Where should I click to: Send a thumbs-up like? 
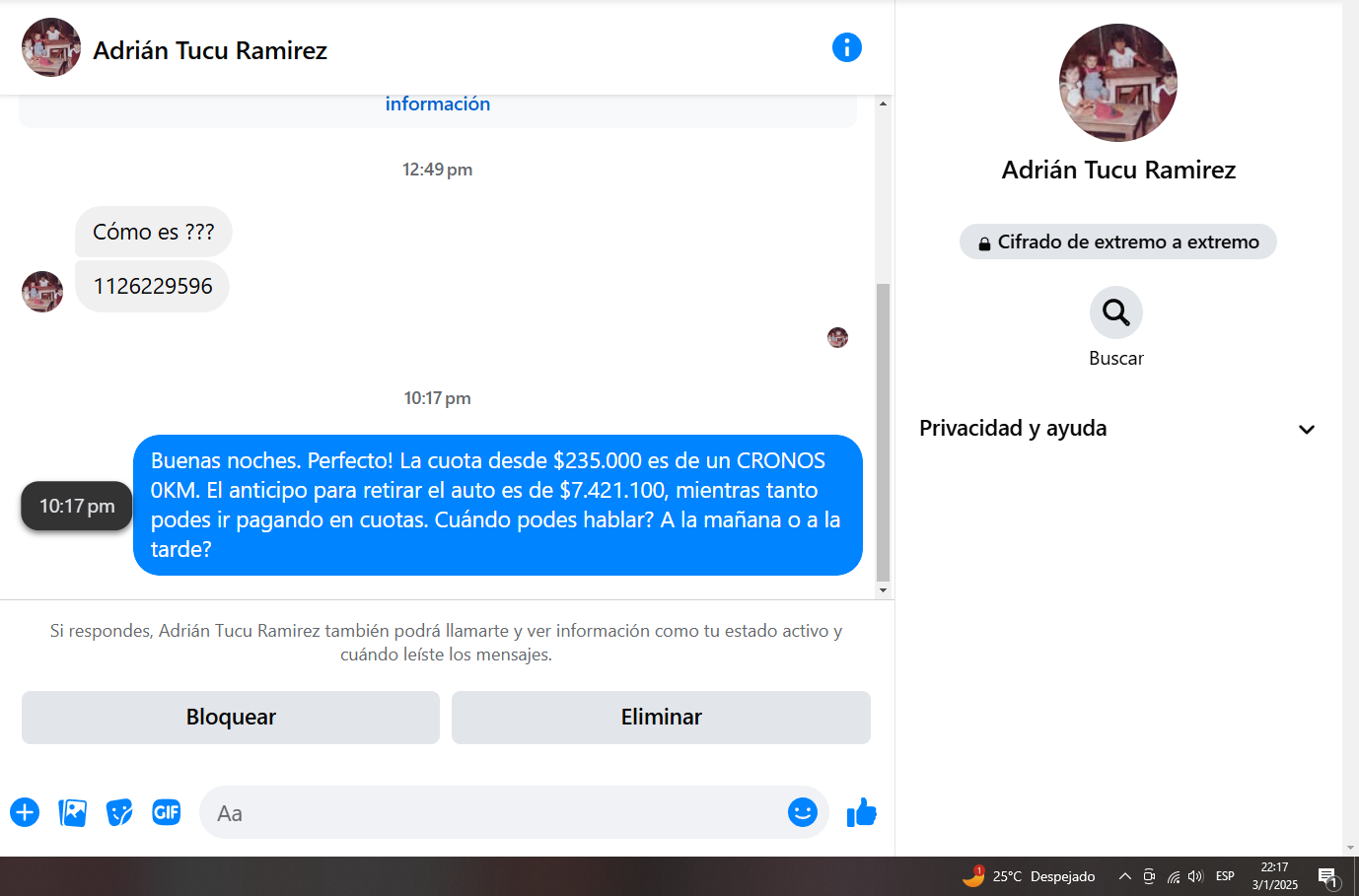tap(861, 812)
